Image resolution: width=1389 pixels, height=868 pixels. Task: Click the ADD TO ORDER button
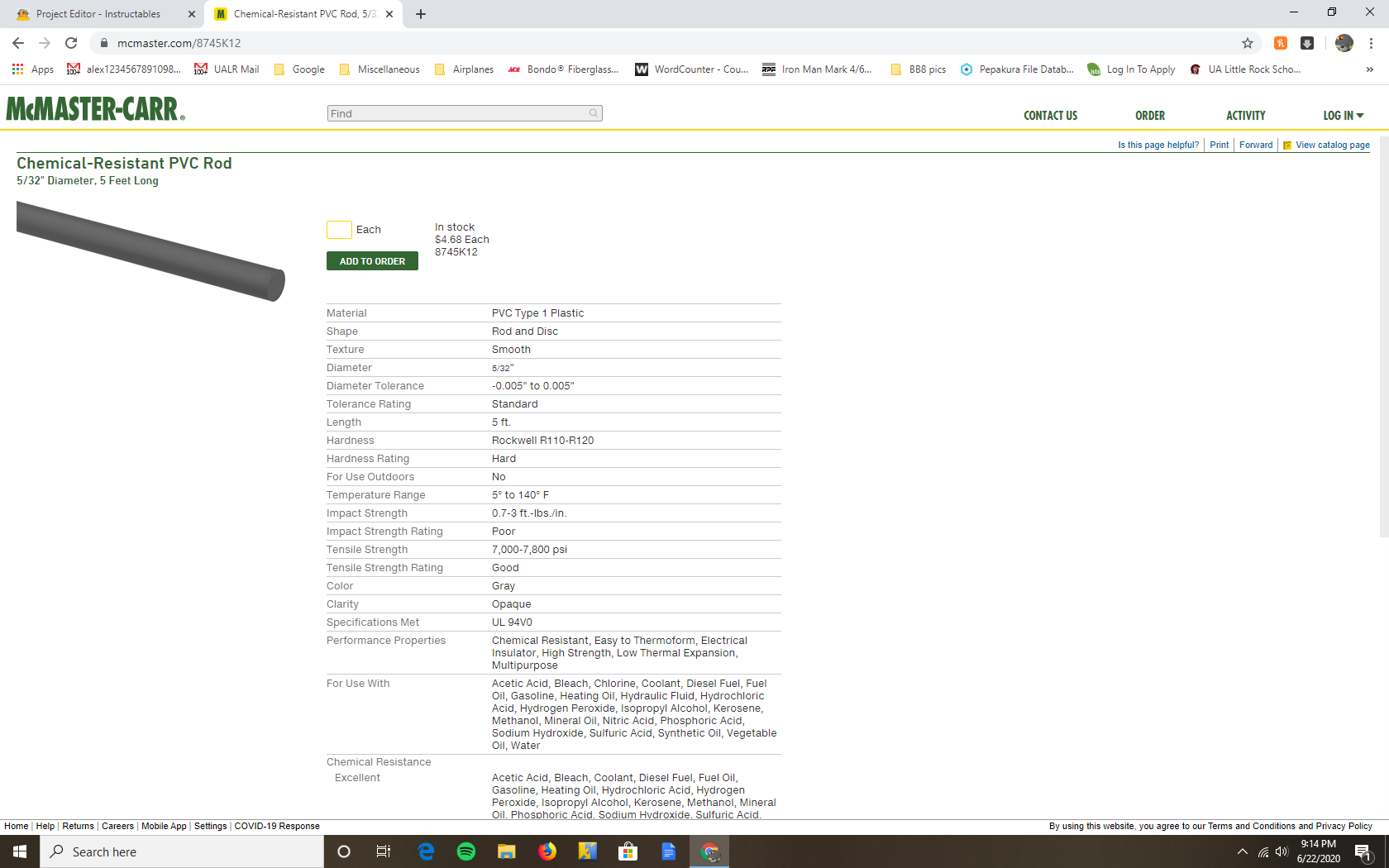[x=372, y=261]
